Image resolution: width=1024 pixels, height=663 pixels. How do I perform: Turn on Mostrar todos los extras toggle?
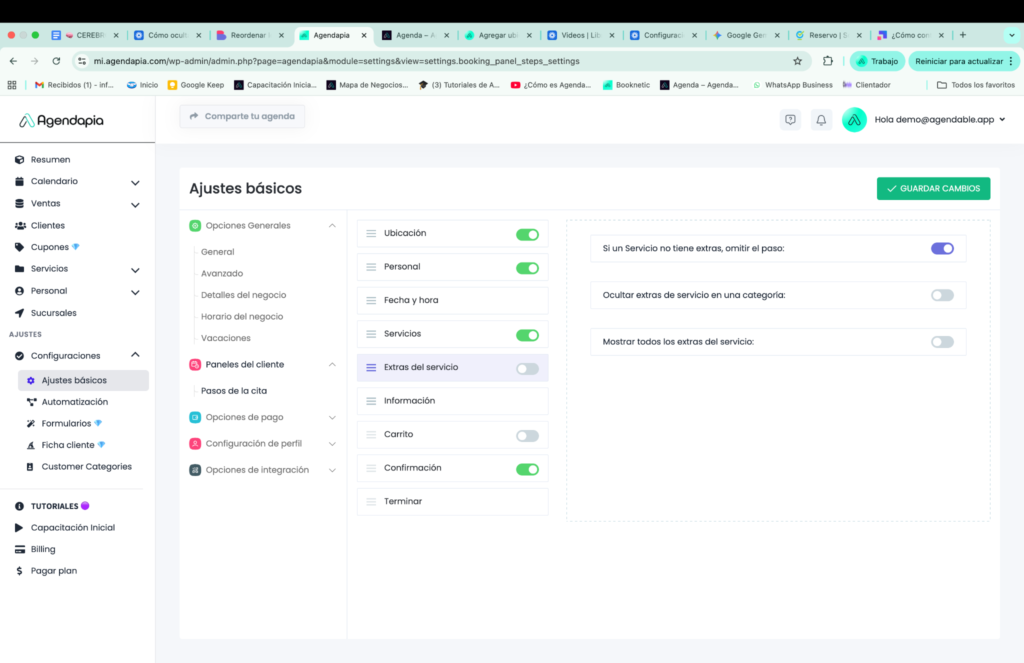point(942,342)
